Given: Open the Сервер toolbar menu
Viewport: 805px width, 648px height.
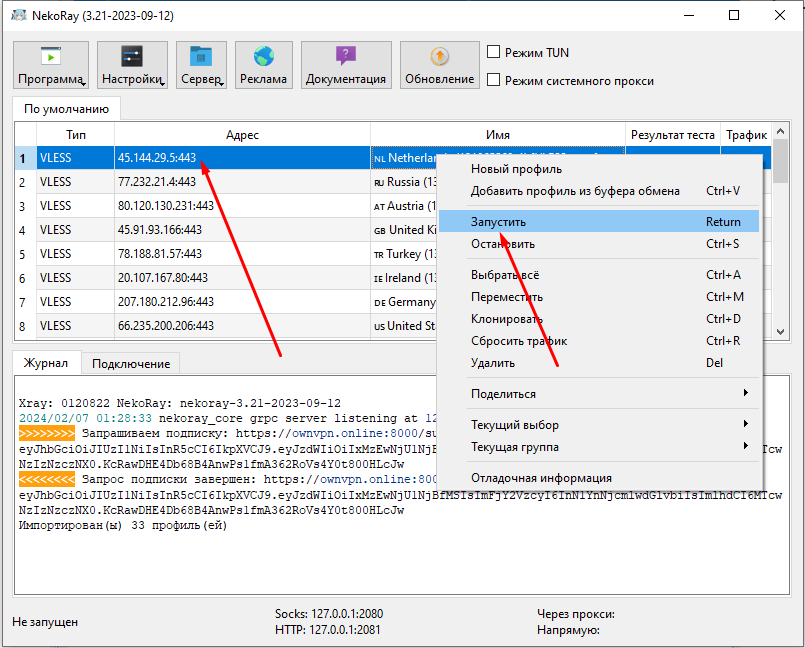Looking at the screenshot, I should (201, 65).
